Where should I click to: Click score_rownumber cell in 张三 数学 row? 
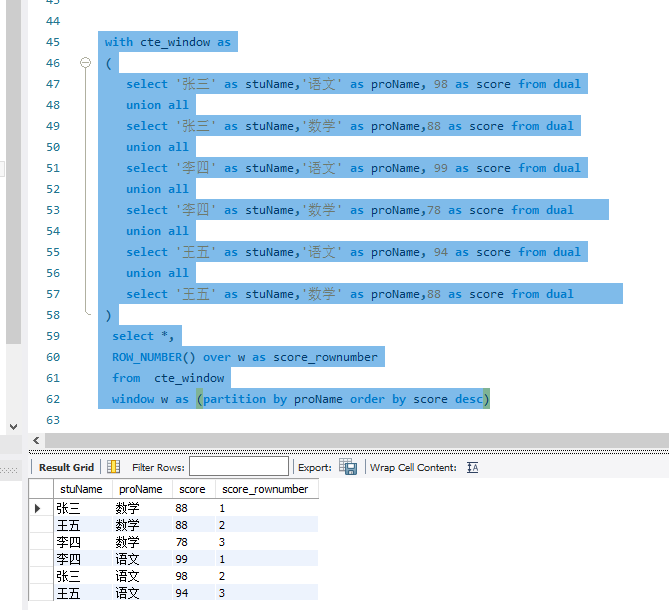pyautogui.click(x=267, y=508)
